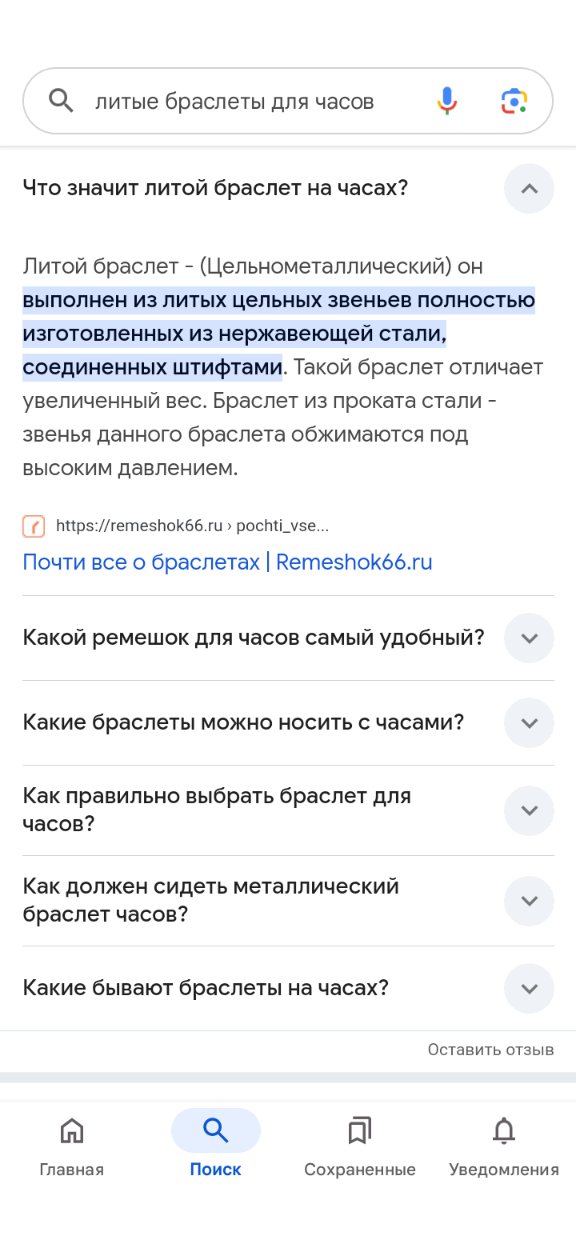The width and height of the screenshot is (576, 1248).
Task: Expand 'Какие бывают браслеты на часах?' chevron
Action: [x=529, y=988]
